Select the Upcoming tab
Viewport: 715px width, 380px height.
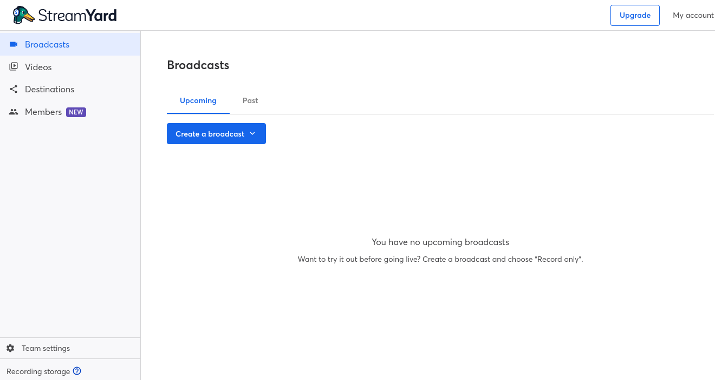tap(198, 100)
